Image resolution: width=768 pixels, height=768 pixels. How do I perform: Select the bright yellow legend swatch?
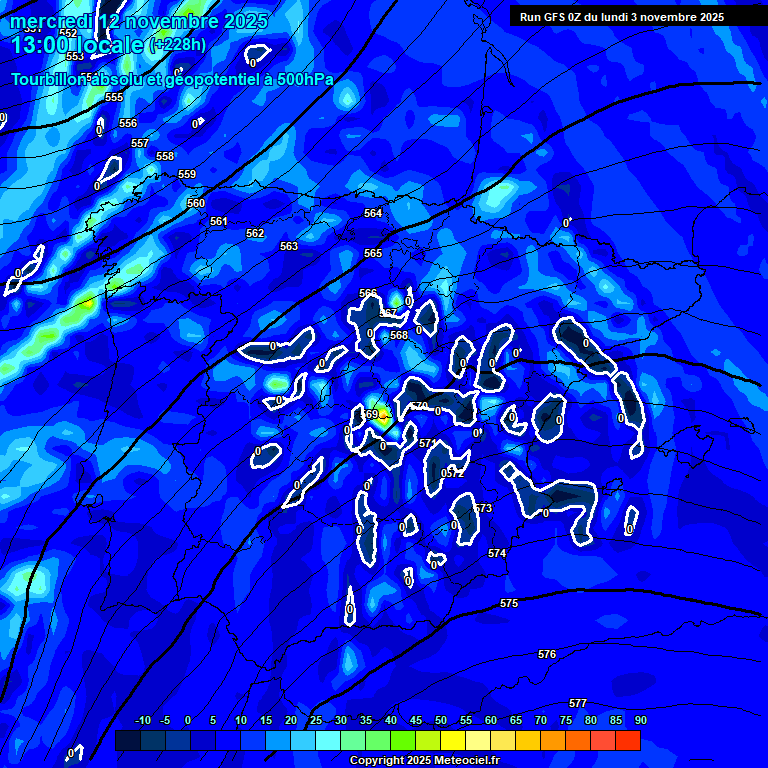tap(453, 741)
